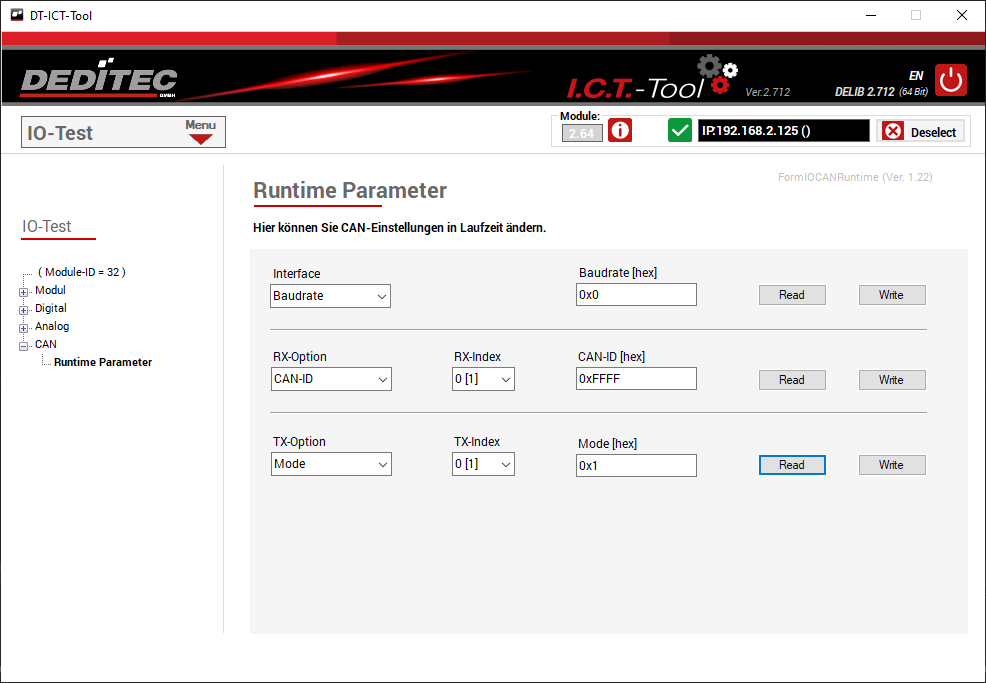Click Read button for the TX Mode row
The height and width of the screenshot is (683, 986).
[791, 465]
